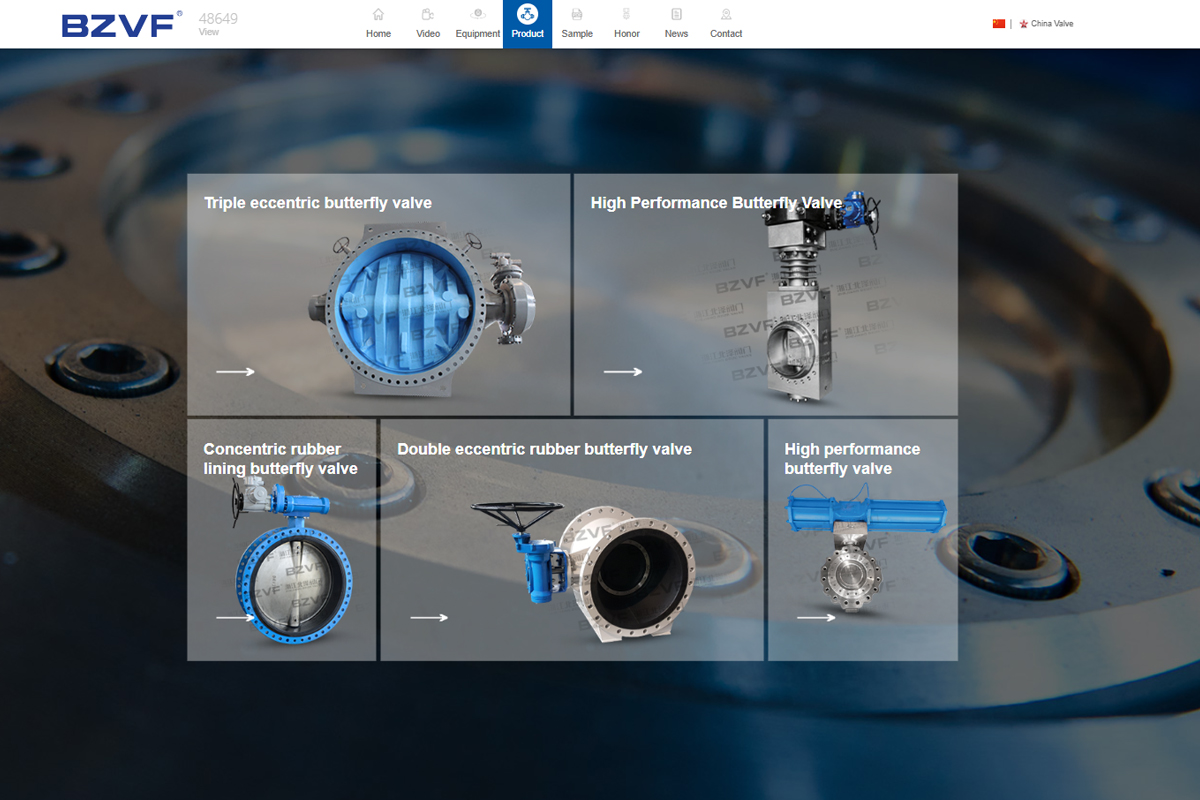Click the China Valve link
Screen dimensions: 1200x800
pos(1052,24)
